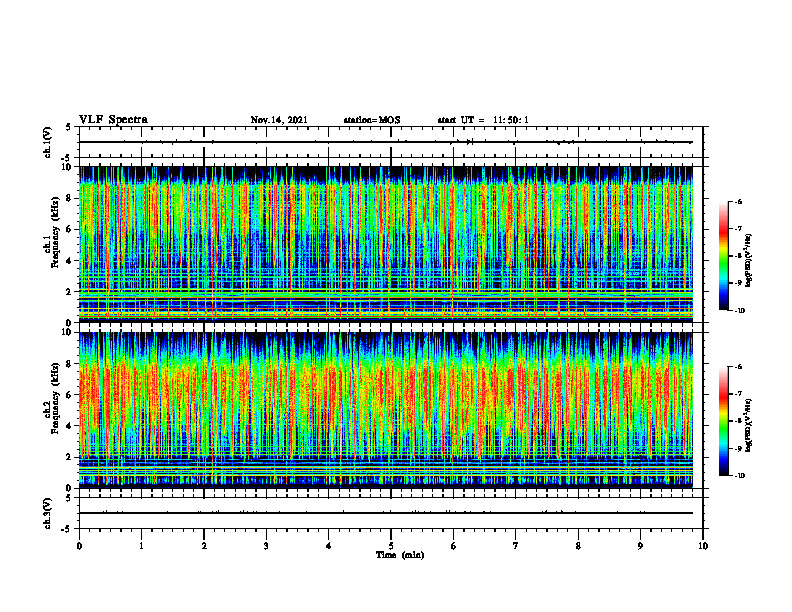Select the date label "Nov.14, 2021"
Viewport: 792px width, 612px height.
coord(279,120)
